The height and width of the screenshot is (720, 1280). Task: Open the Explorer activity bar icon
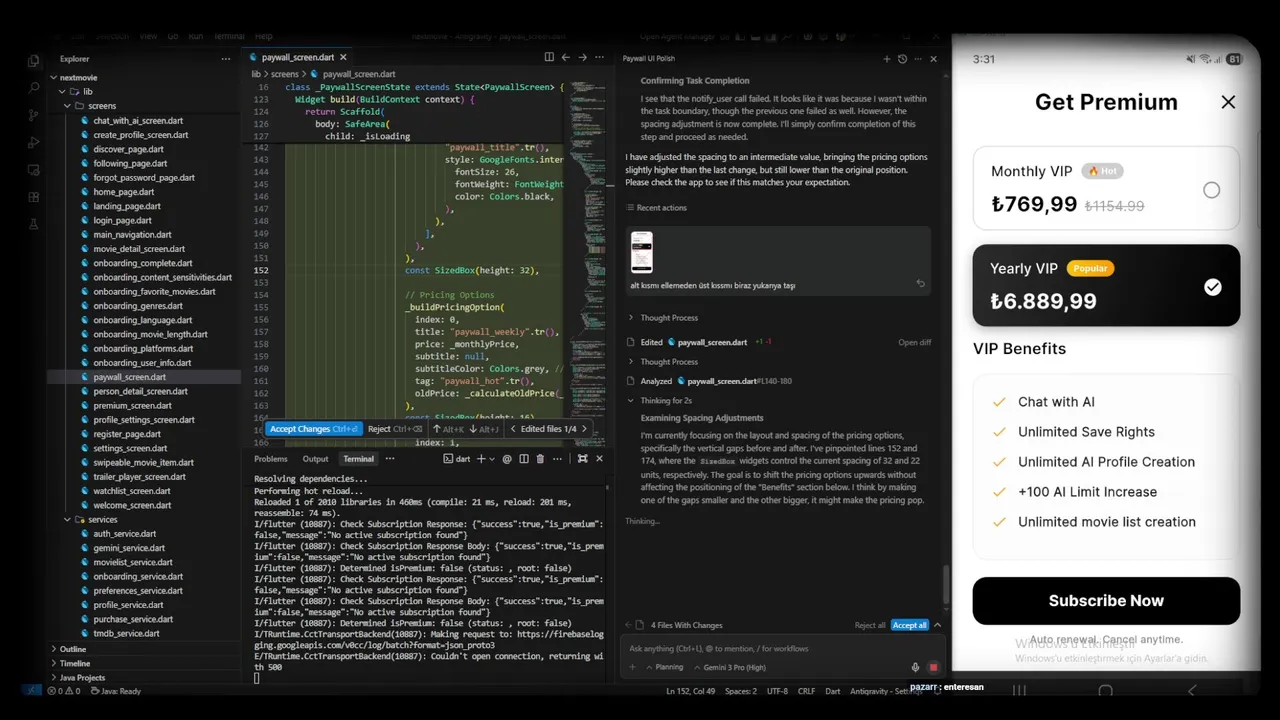tap(33, 60)
